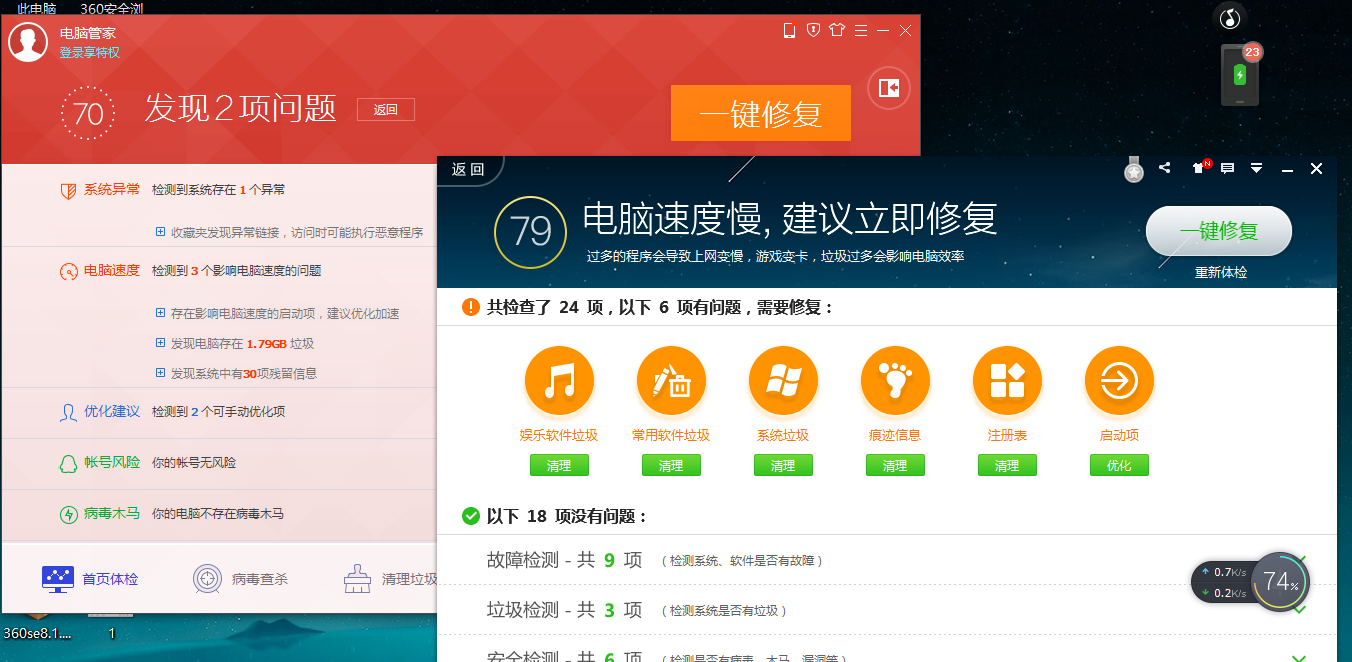Click the door-arrow round icon in red header
This screenshot has width=1352, height=662.
(889, 88)
